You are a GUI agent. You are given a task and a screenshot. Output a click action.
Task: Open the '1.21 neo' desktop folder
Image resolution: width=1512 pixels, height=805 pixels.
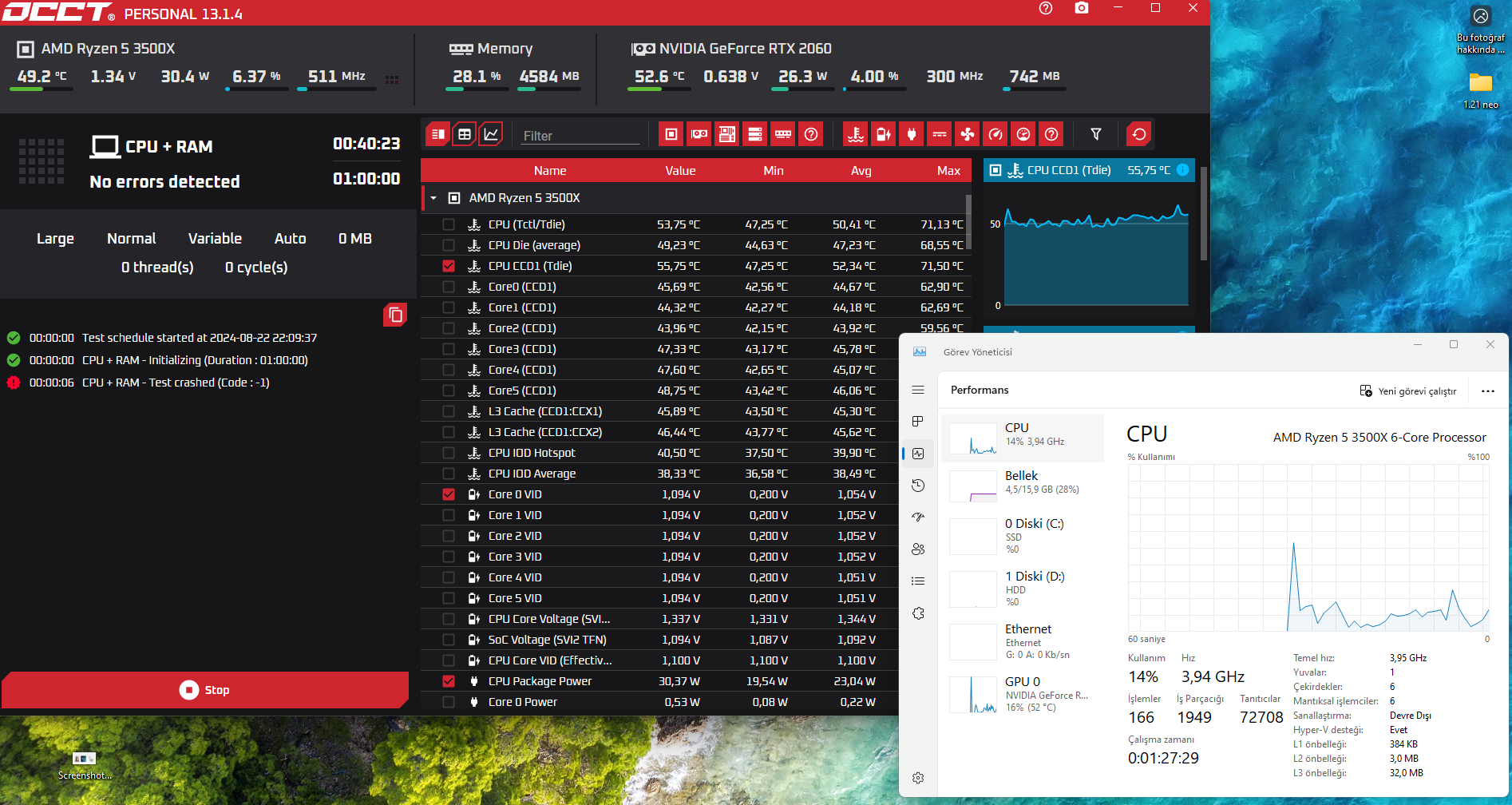1481,89
